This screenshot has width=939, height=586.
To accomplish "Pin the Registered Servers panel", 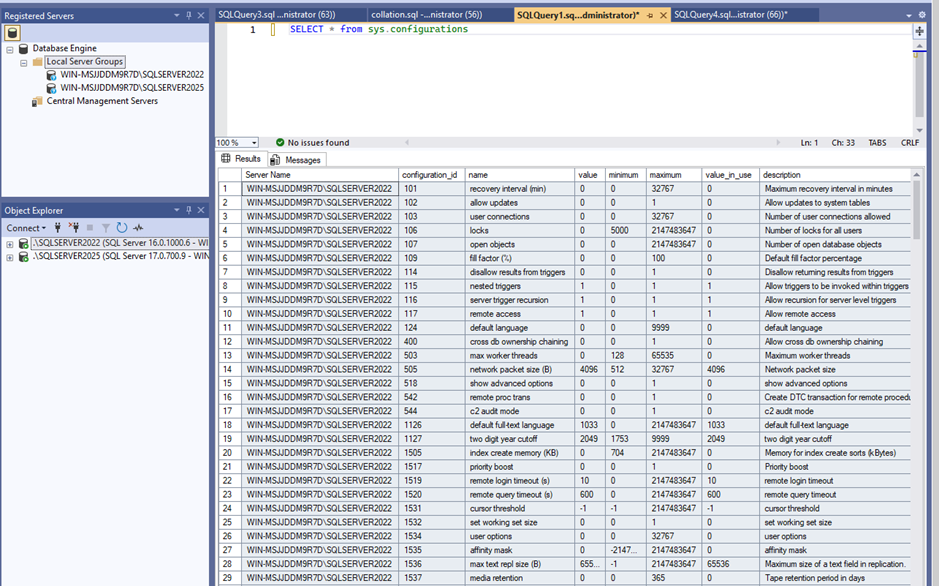I will point(189,16).
